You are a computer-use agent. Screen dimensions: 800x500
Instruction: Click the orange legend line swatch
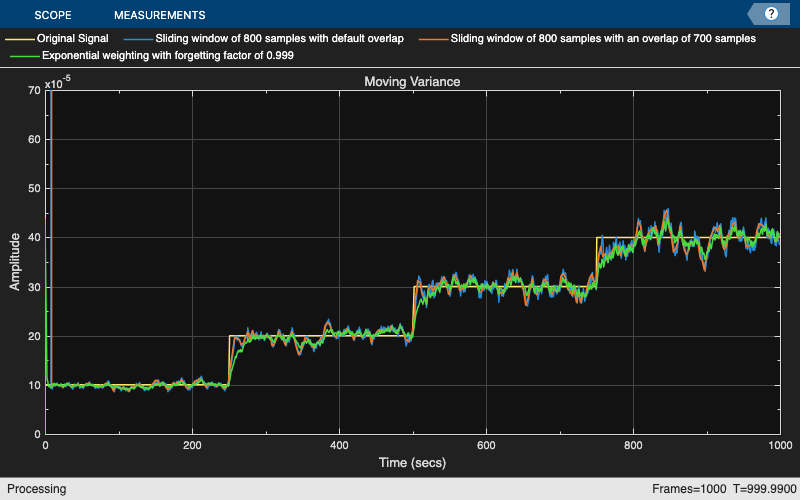[434, 39]
